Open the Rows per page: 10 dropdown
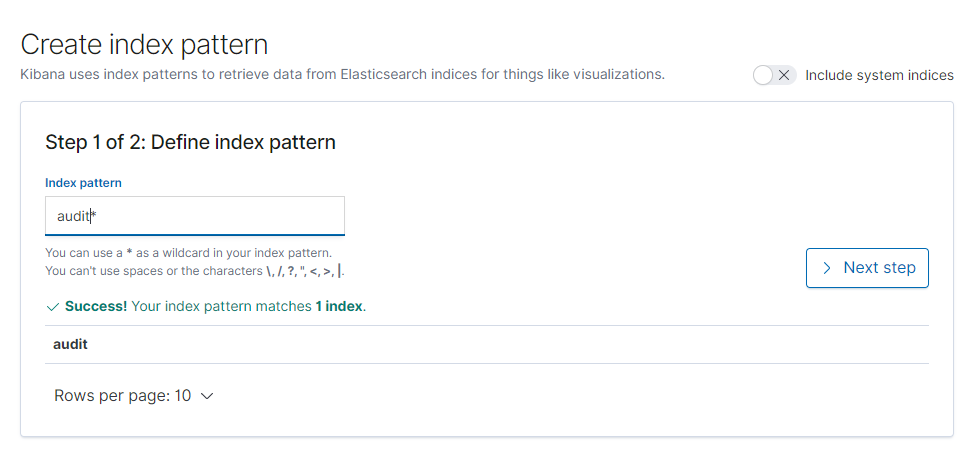This screenshot has width=959, height=453. (134, 396)
